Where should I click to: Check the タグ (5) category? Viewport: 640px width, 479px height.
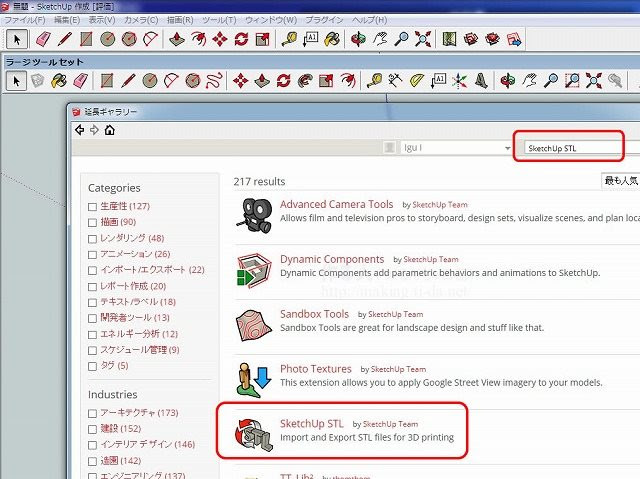(x=92, y=366)
